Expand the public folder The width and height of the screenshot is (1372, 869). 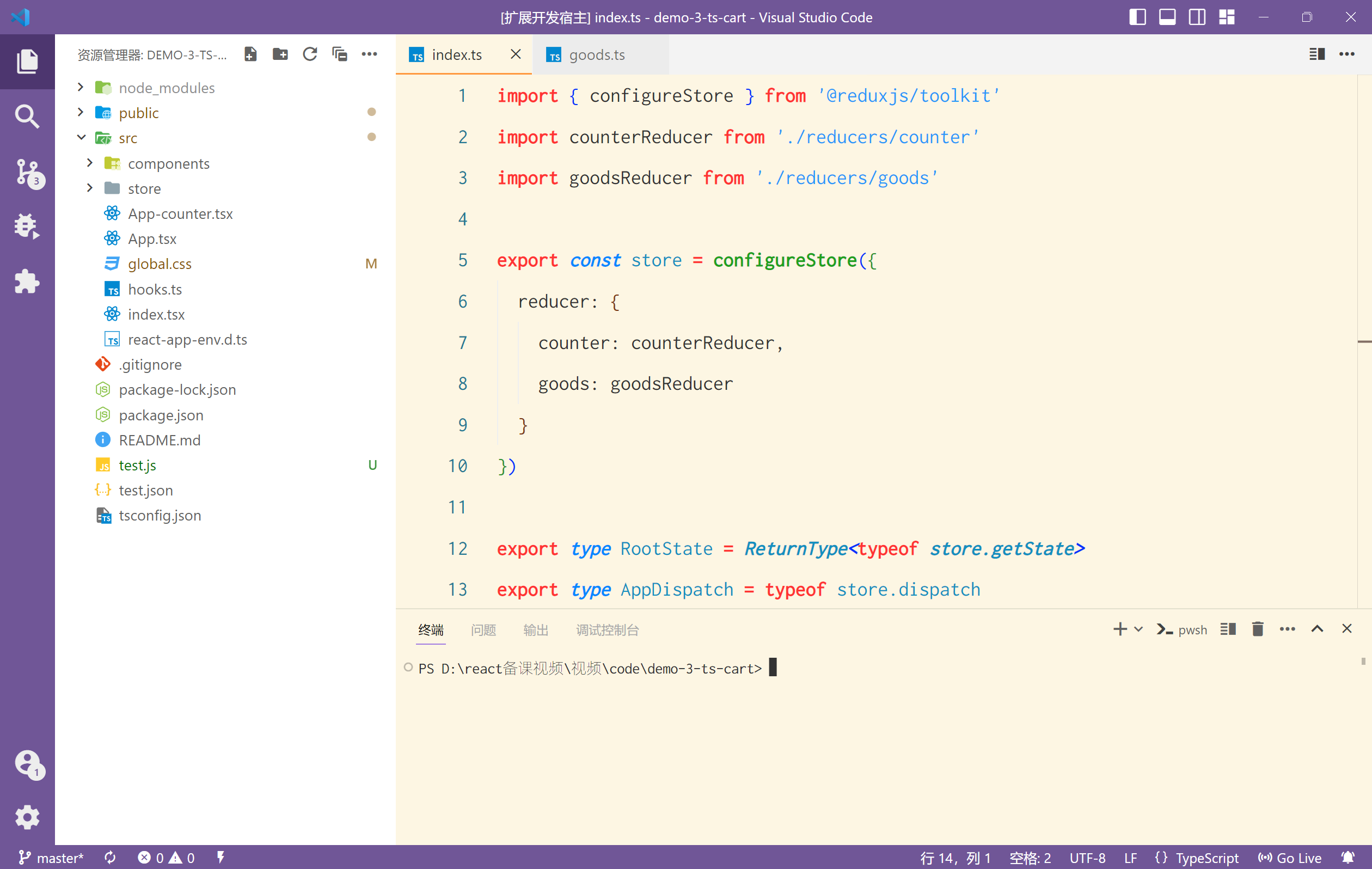click(81, 112)
